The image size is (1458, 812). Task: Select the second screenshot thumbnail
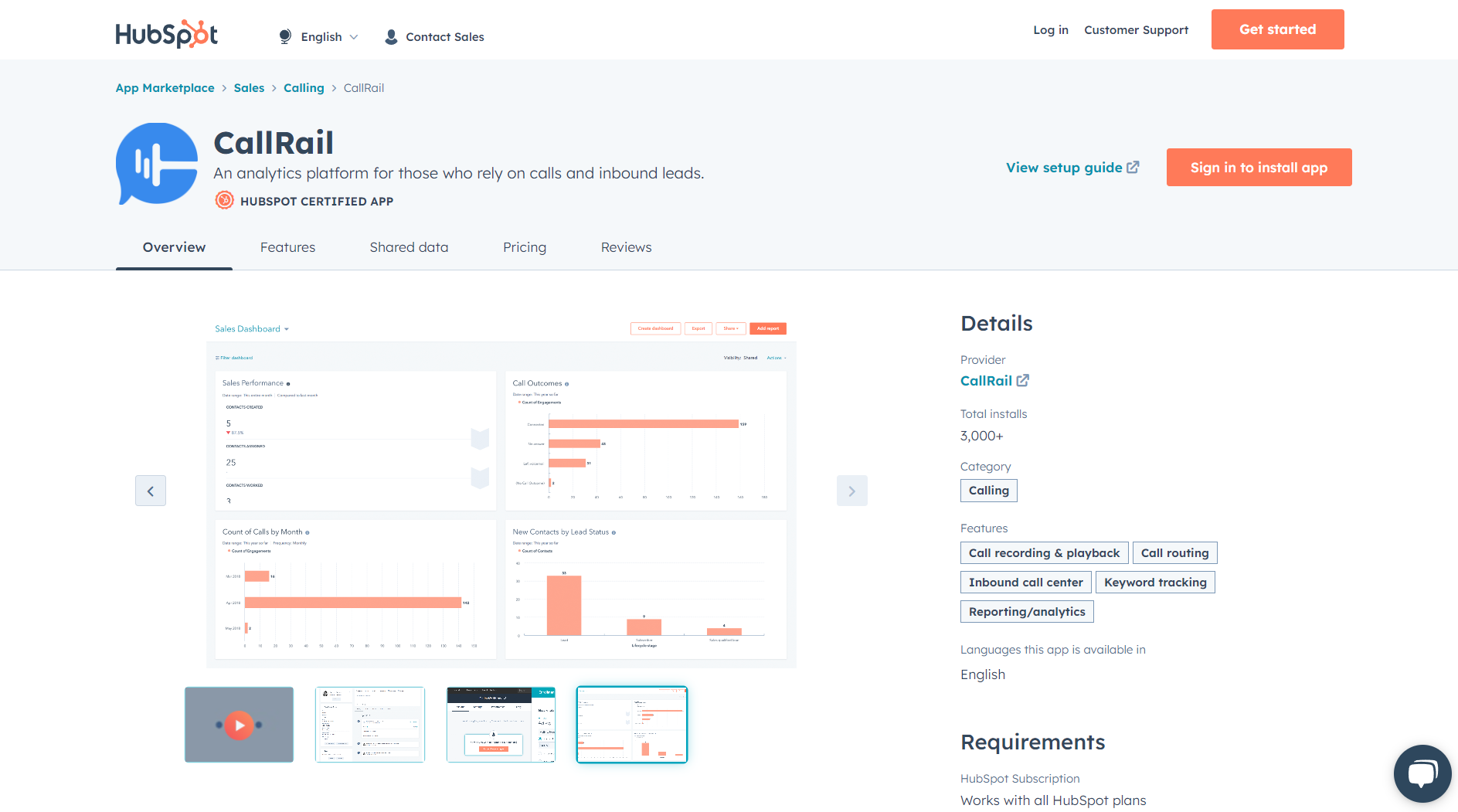(x=370, y=725)
